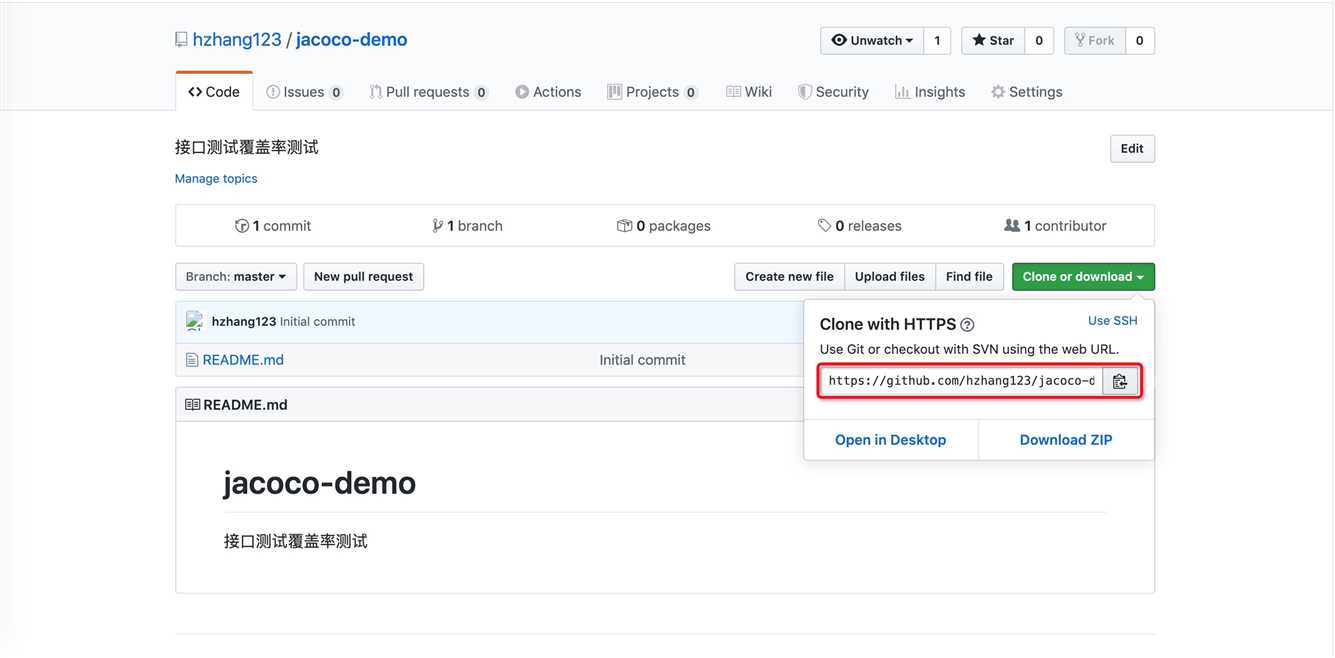Click the Upload files button
Screen dimensions: 1335x658
pos(890,277)
